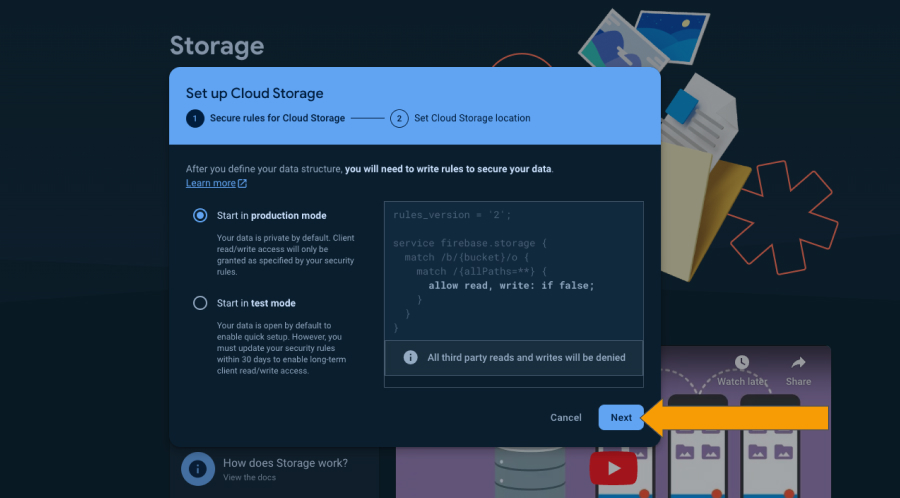Open How does Storage work docs link

click(x=285, y=463)
